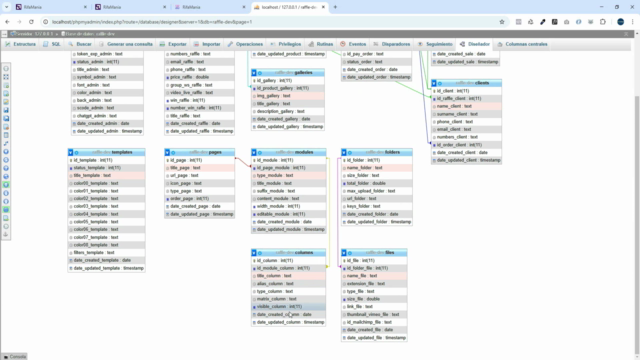Collapse the modules table box
This screenshot has height=360, width=640.
coord(254,152)
